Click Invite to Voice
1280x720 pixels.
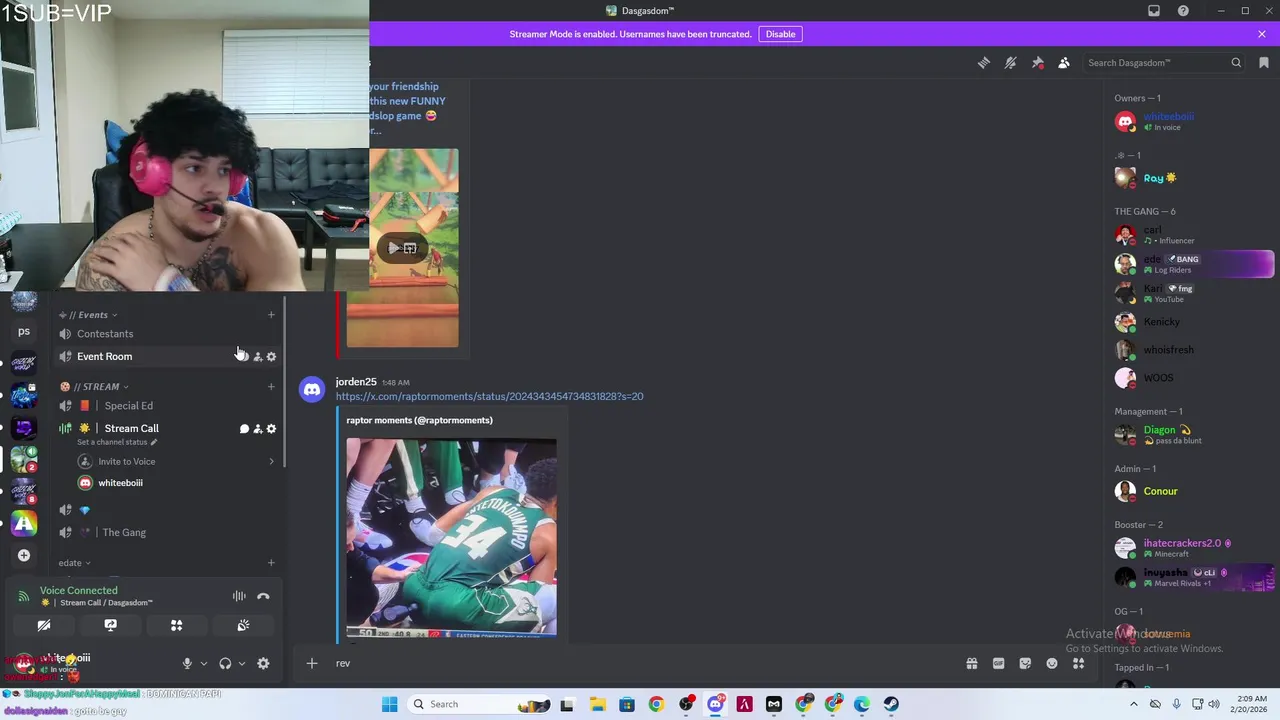[x=126, y=462]
